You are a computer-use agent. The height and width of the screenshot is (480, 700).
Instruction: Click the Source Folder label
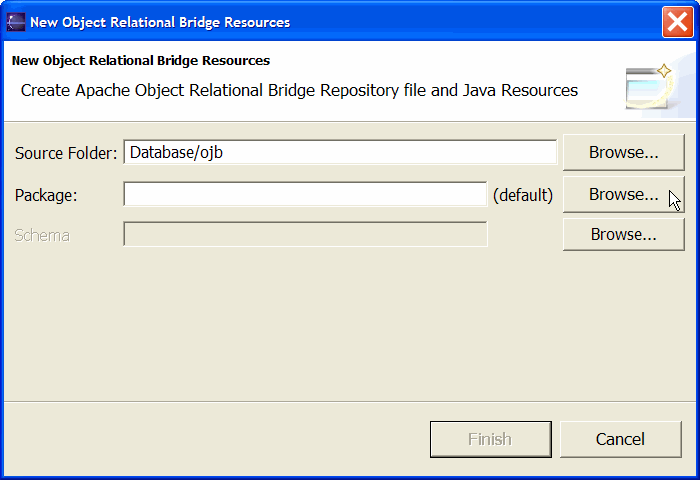(66, 153)
